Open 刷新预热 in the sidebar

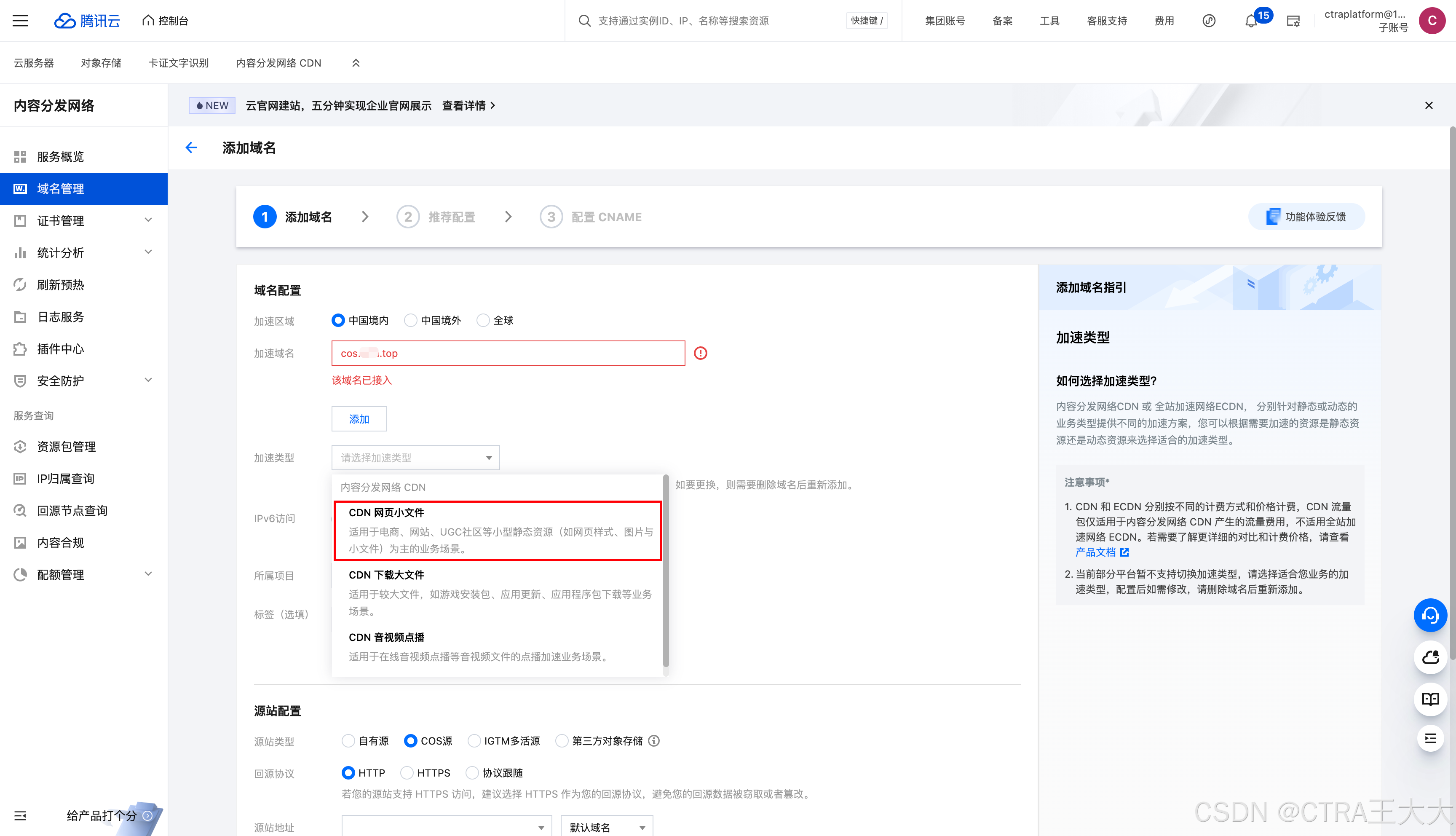click(x=61, y=285)
